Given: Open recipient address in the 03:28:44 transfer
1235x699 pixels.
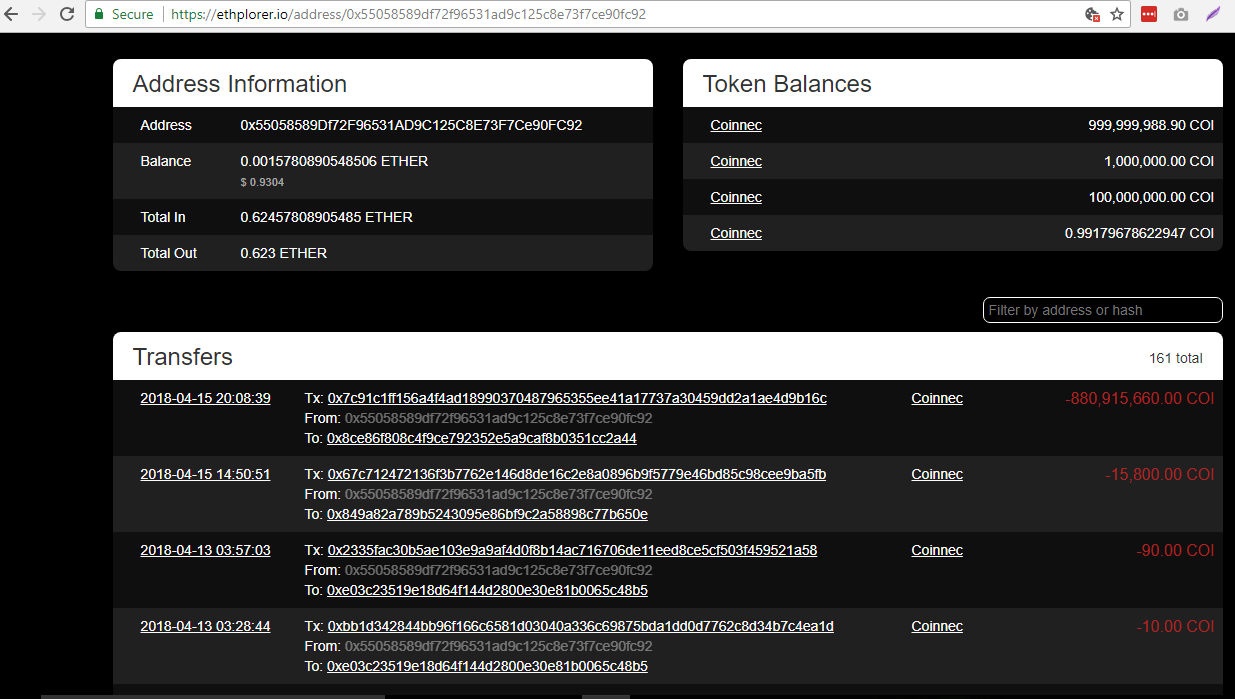Looking at the screenshot, I should [487, 666].
